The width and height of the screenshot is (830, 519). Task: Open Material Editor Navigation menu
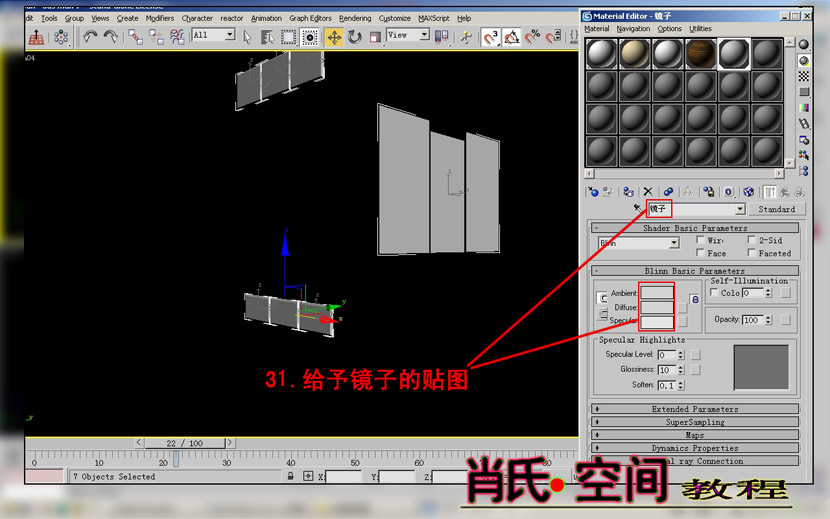pos(633,29)
